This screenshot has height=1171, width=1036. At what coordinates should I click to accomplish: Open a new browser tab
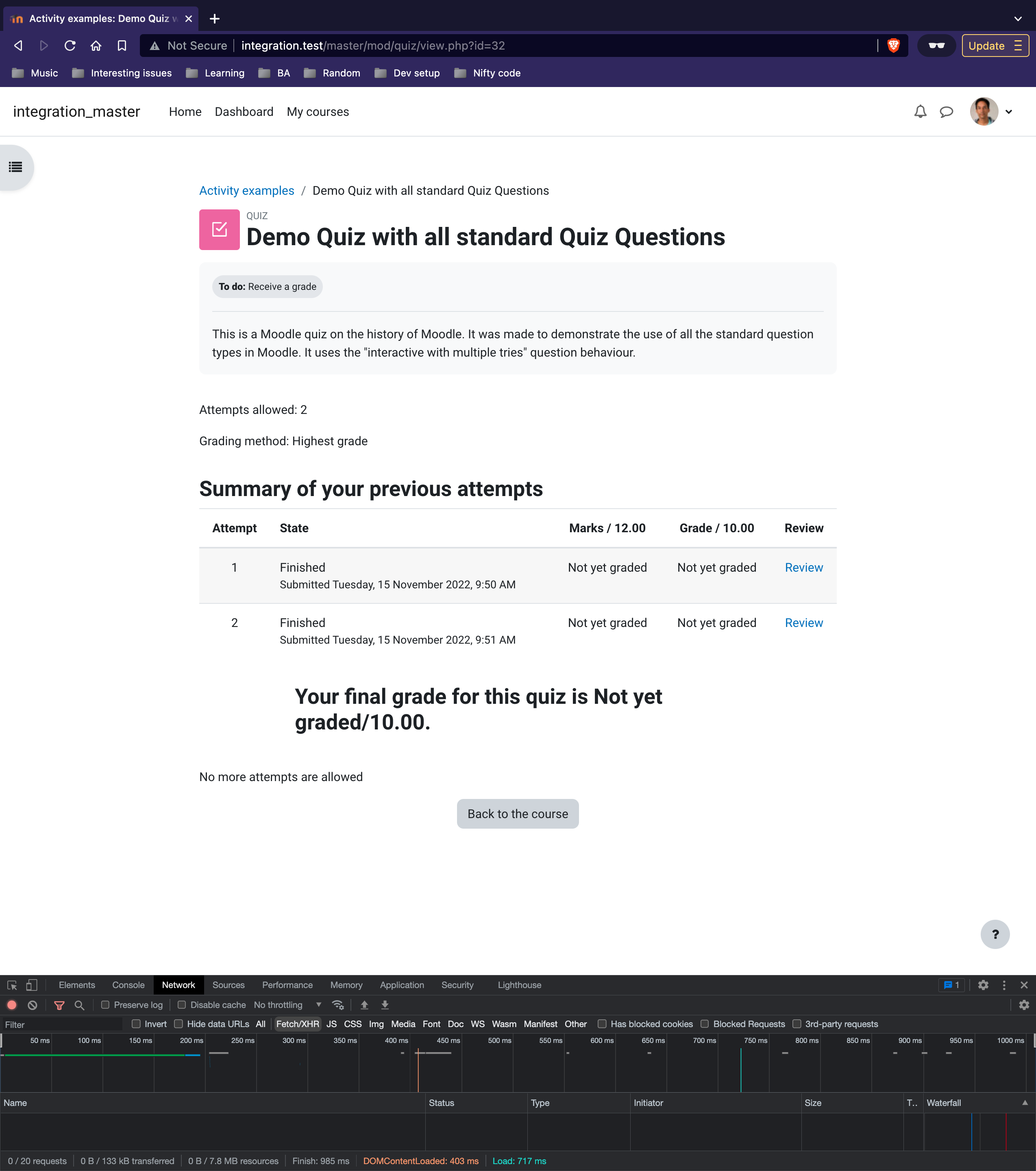tap(214, 19)
